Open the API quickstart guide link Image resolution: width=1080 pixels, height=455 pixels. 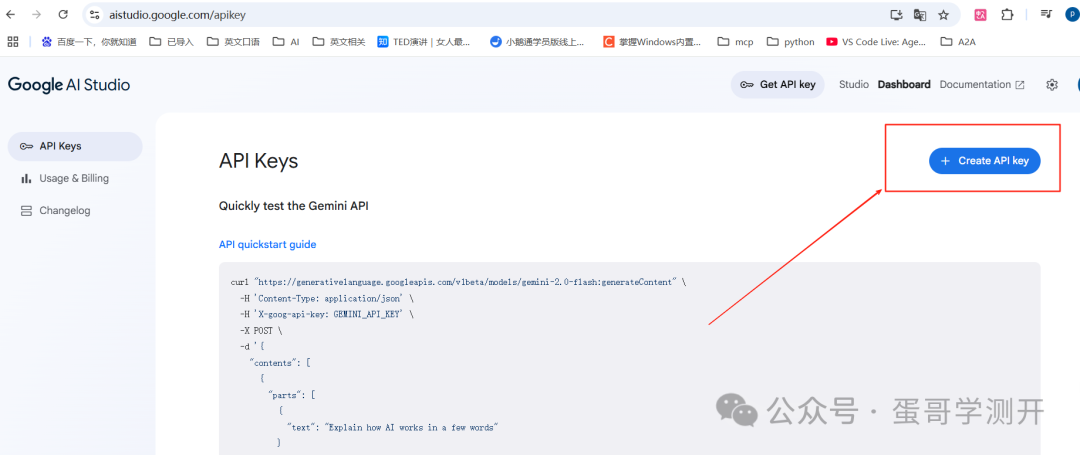coord(267,244)
